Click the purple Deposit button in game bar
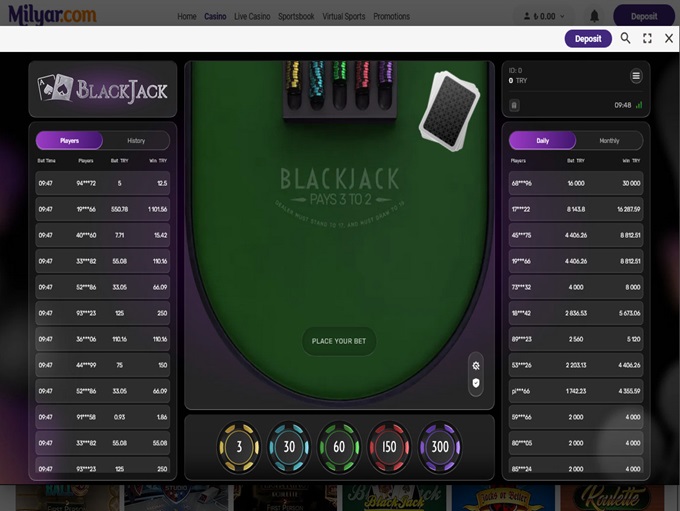This screenshot has height=511, width=680. click(x=588, y=39)
